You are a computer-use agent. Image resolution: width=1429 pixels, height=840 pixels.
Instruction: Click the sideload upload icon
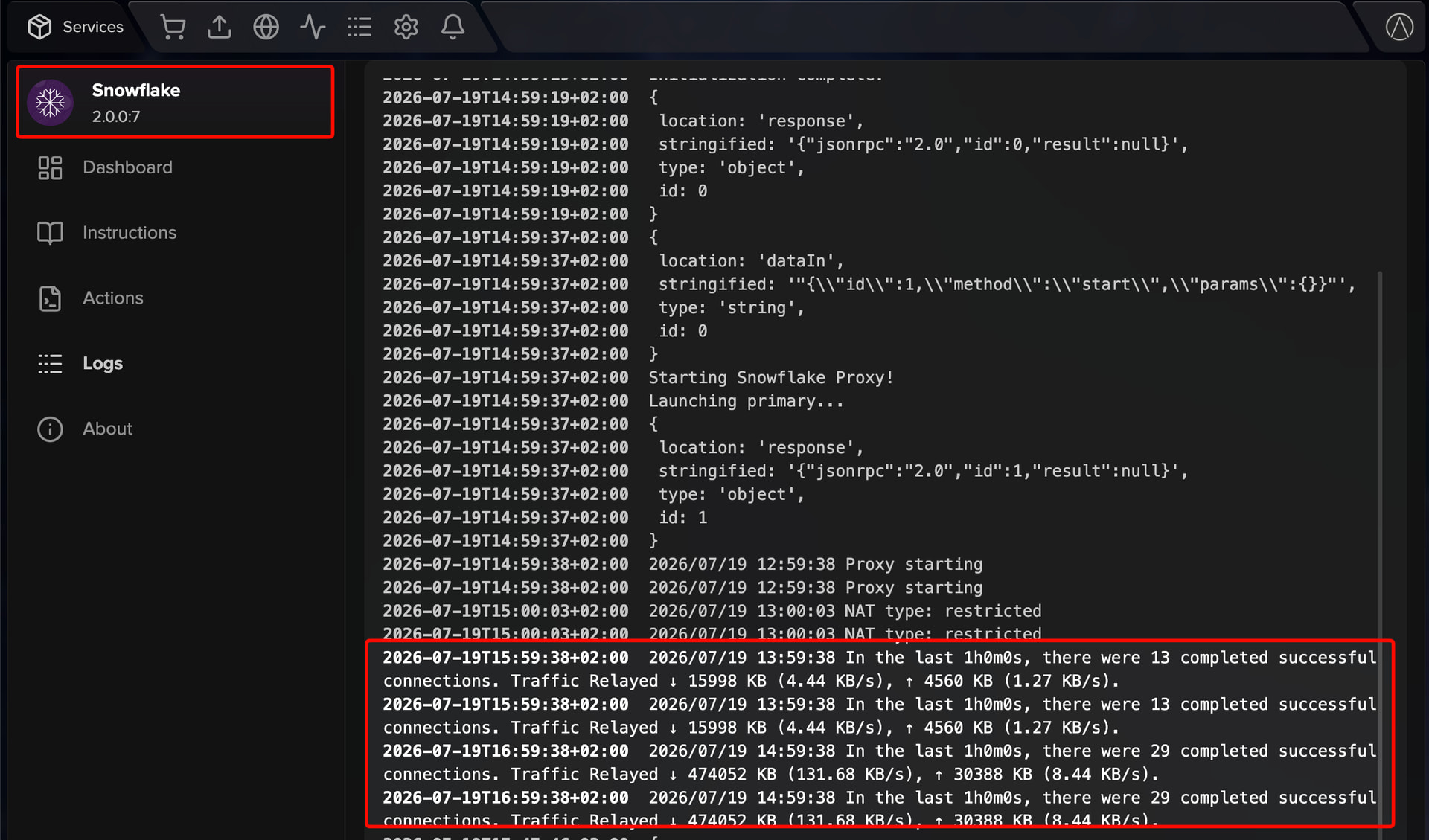click(x=219, y=27)
